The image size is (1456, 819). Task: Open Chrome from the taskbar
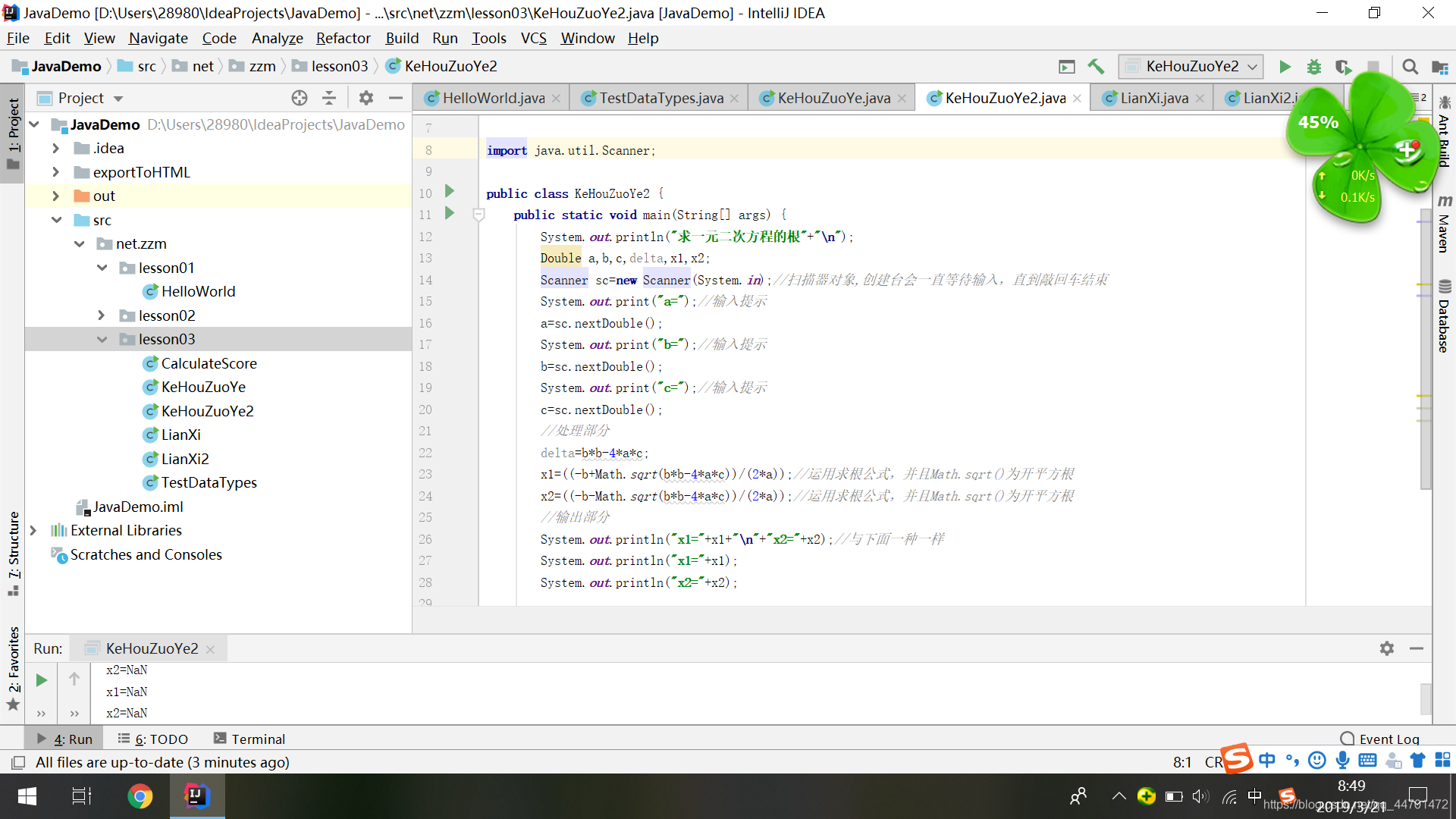coord(140,795)
